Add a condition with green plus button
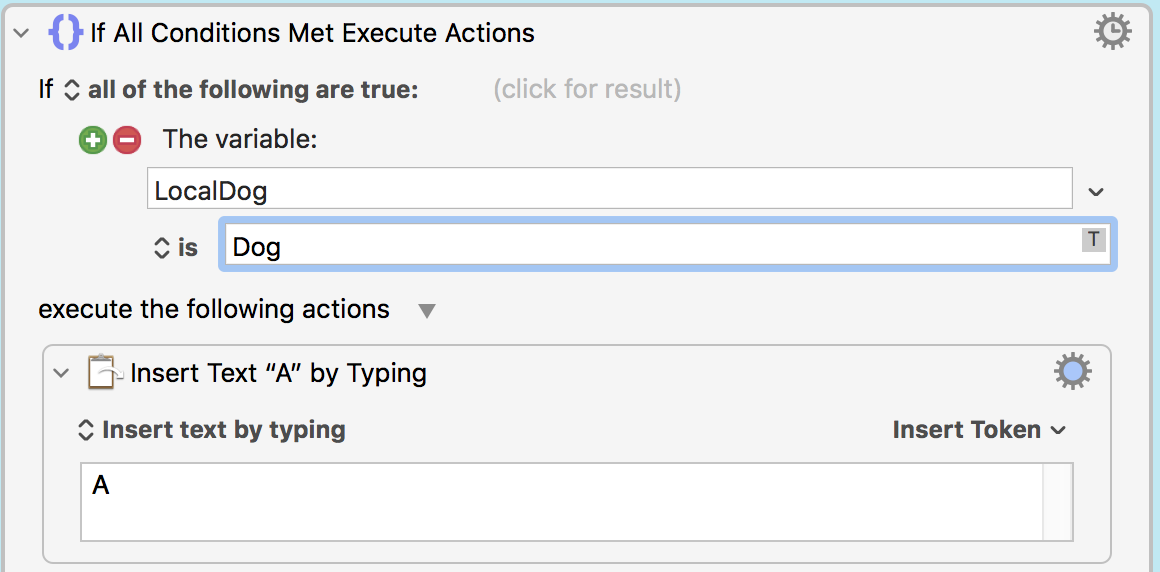The height and width of the screenshot is (572, 1160). pyautogui.click(x=93, y=139)
